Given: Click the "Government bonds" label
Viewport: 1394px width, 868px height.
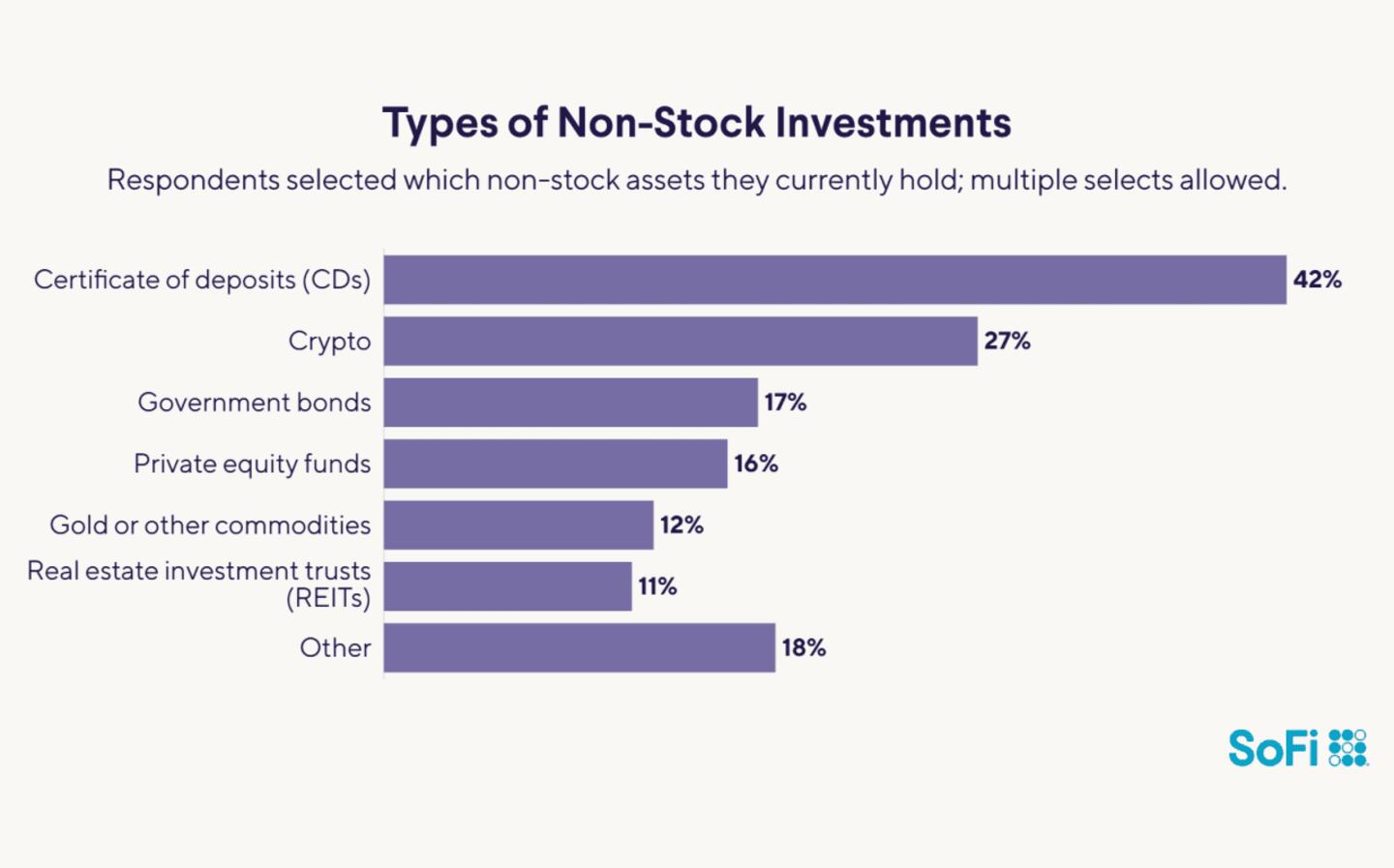Looking at the screenshot, I should coord(254,403).
